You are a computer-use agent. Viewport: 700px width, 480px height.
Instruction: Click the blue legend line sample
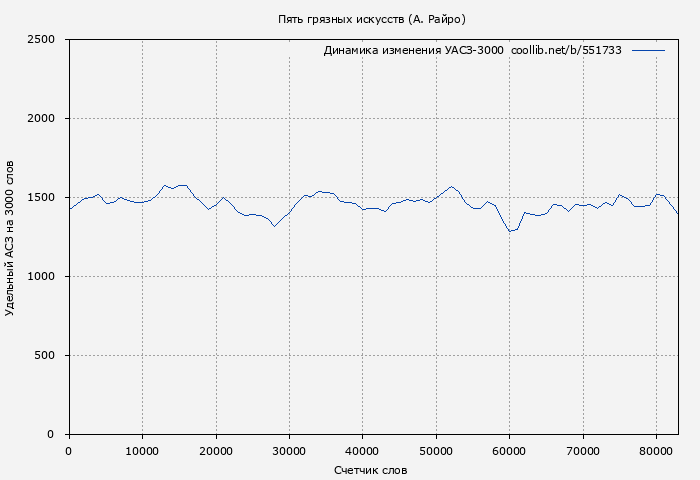pyautogui.click(x=648, y=50)
